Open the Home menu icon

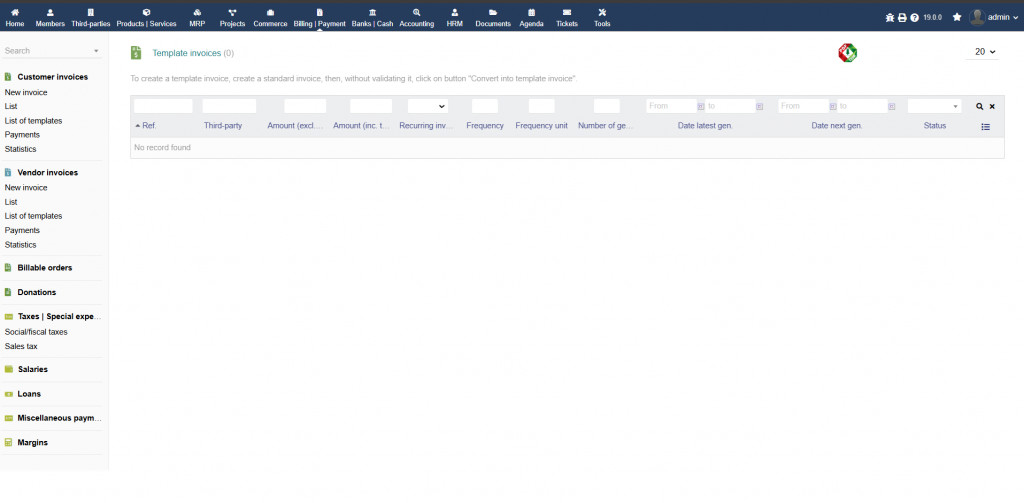coord(14,18)
